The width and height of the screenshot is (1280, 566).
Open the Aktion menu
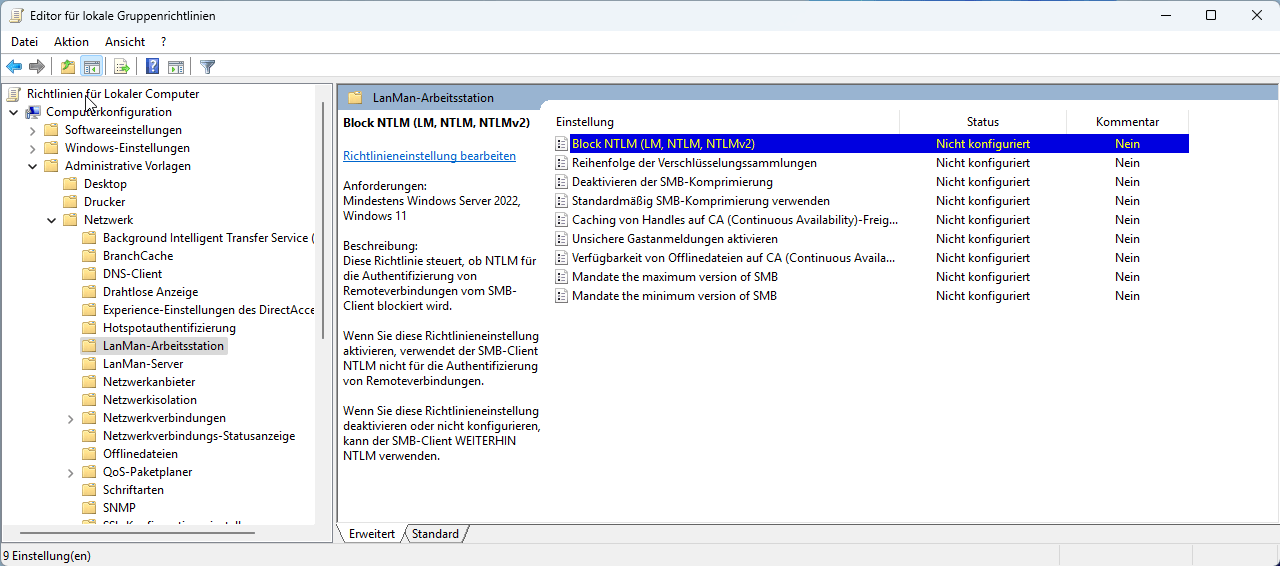point(71,42)
